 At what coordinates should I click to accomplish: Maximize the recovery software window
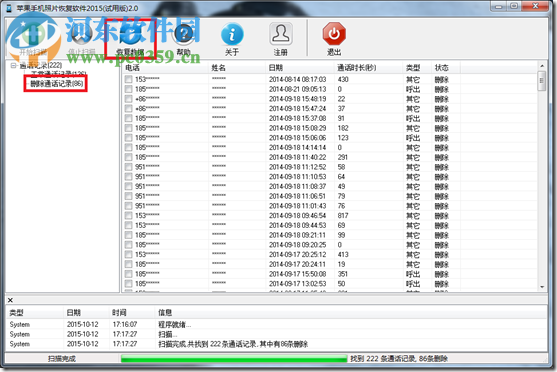click(515, 6)
